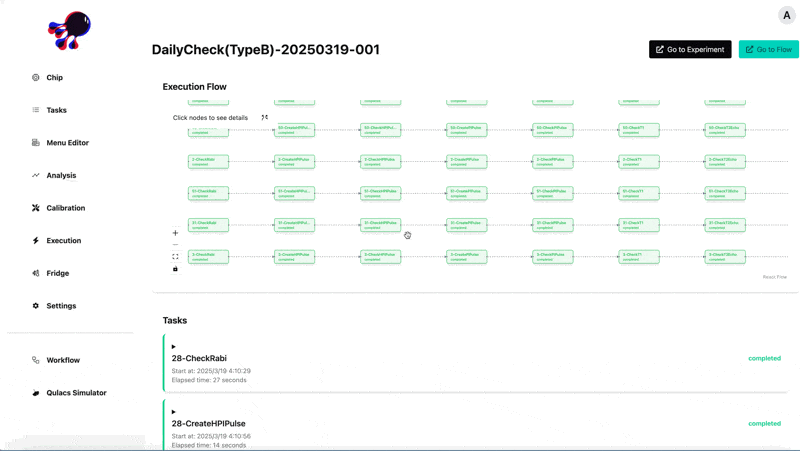
Task: Open the Analysis chart icon
Action: [36, 175]
